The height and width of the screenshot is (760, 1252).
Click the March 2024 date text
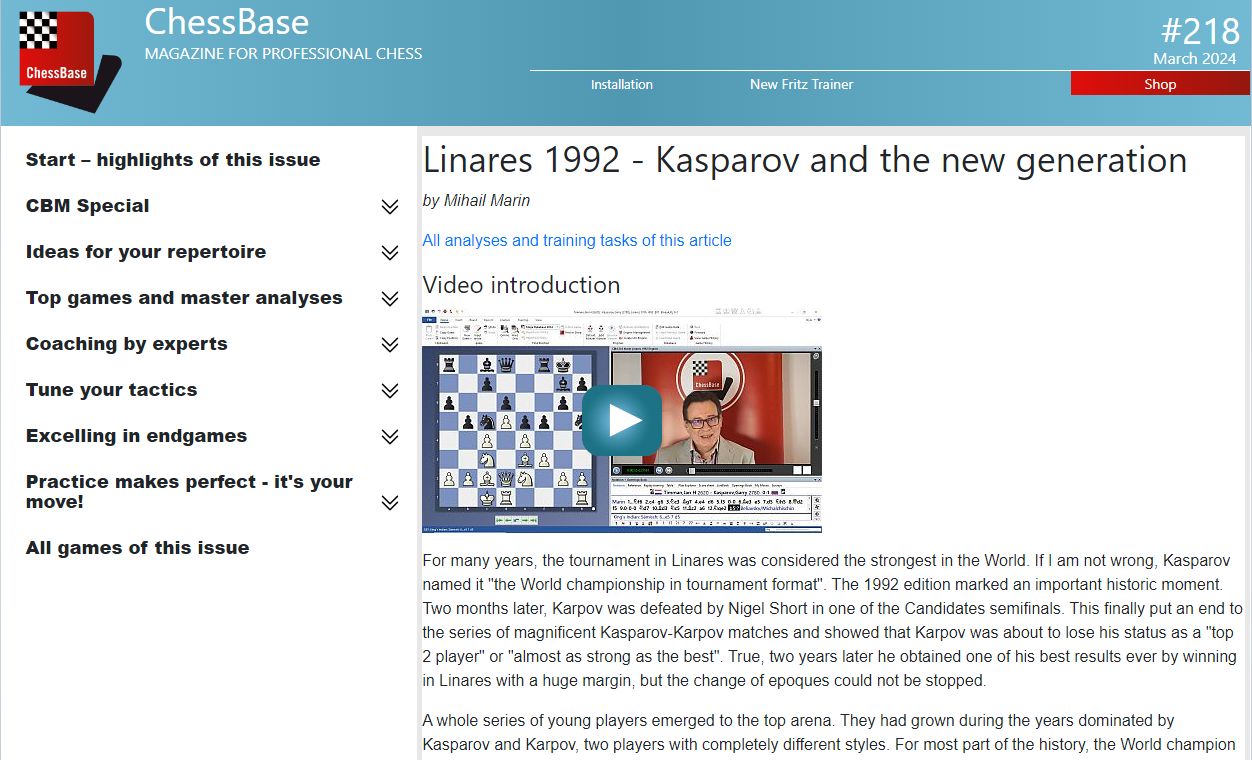tap(1195, 59)
